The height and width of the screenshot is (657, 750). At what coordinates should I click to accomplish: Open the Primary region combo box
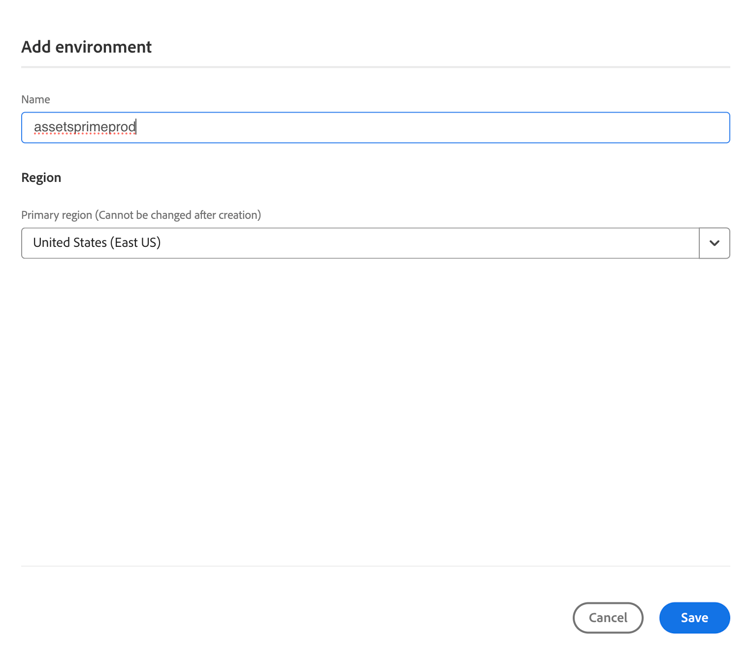(x=360, y=243)
